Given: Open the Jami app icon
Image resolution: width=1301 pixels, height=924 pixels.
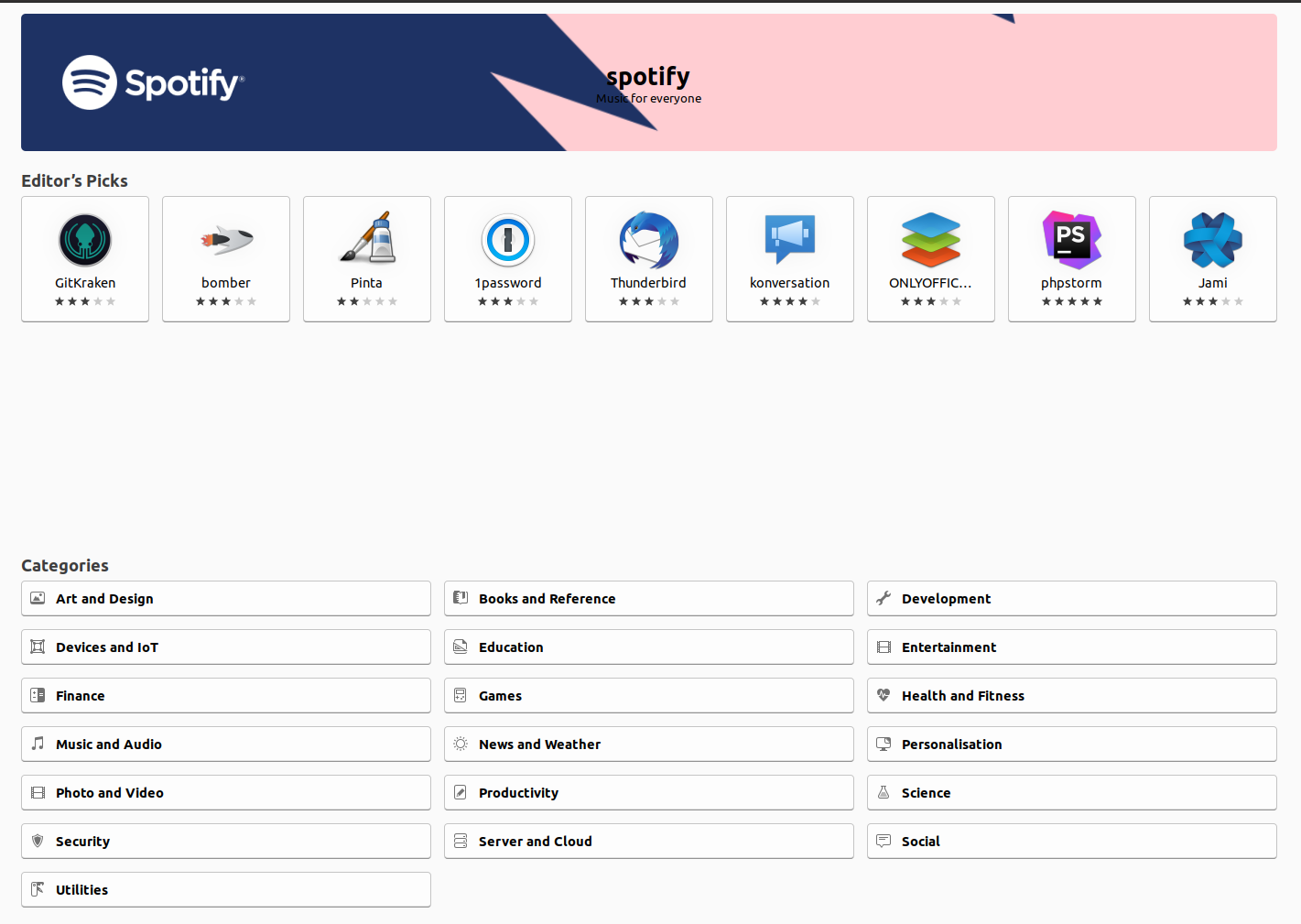Looking at the screenshot, I should [x=1213, y=240].
